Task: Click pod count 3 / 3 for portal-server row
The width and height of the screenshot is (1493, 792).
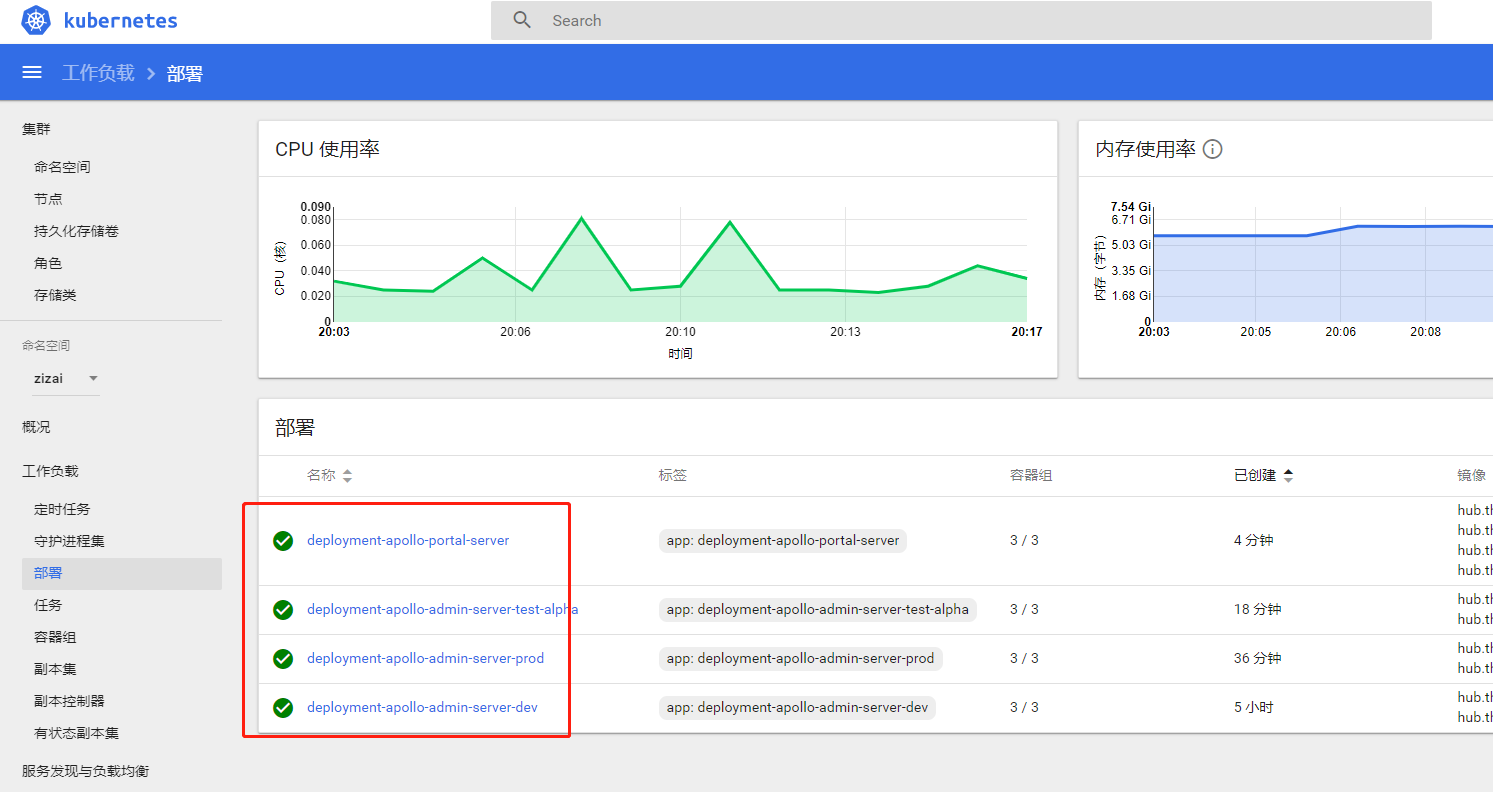Action: click(x=1024, y=540)
